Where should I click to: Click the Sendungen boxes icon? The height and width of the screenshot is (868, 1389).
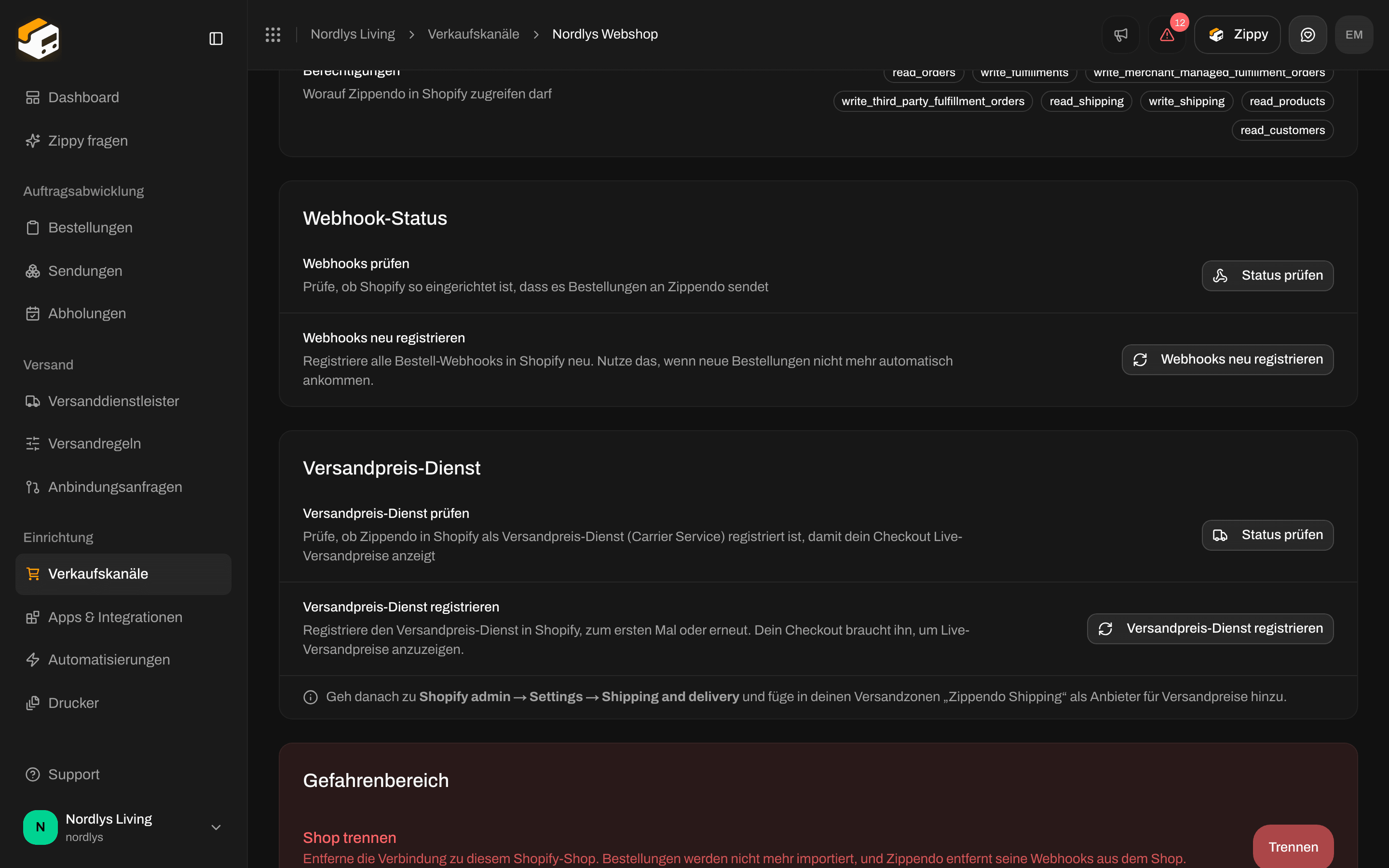(x=33, y=271)
